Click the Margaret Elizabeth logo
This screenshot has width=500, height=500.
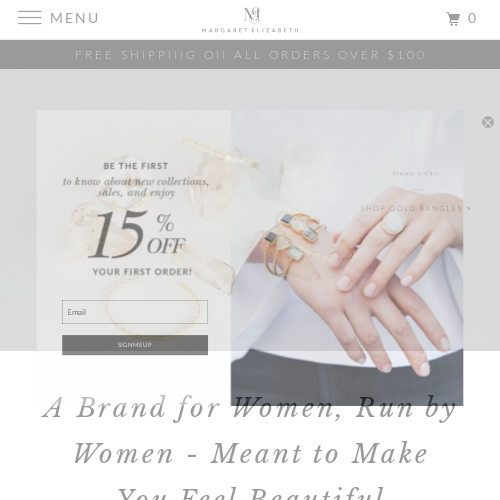[250, 20]
